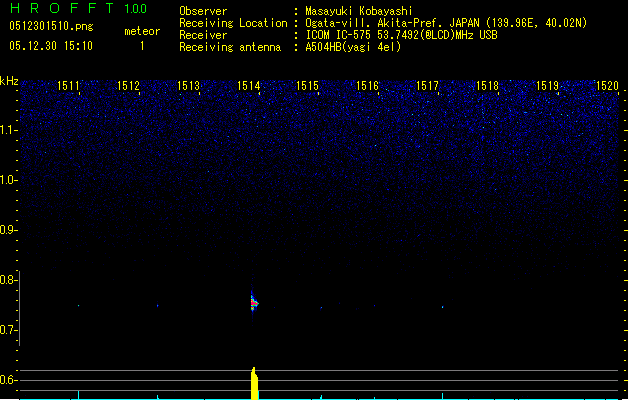Screen dimensions: 629x400
Task: Click the 1520 time label
Action: 607,87
